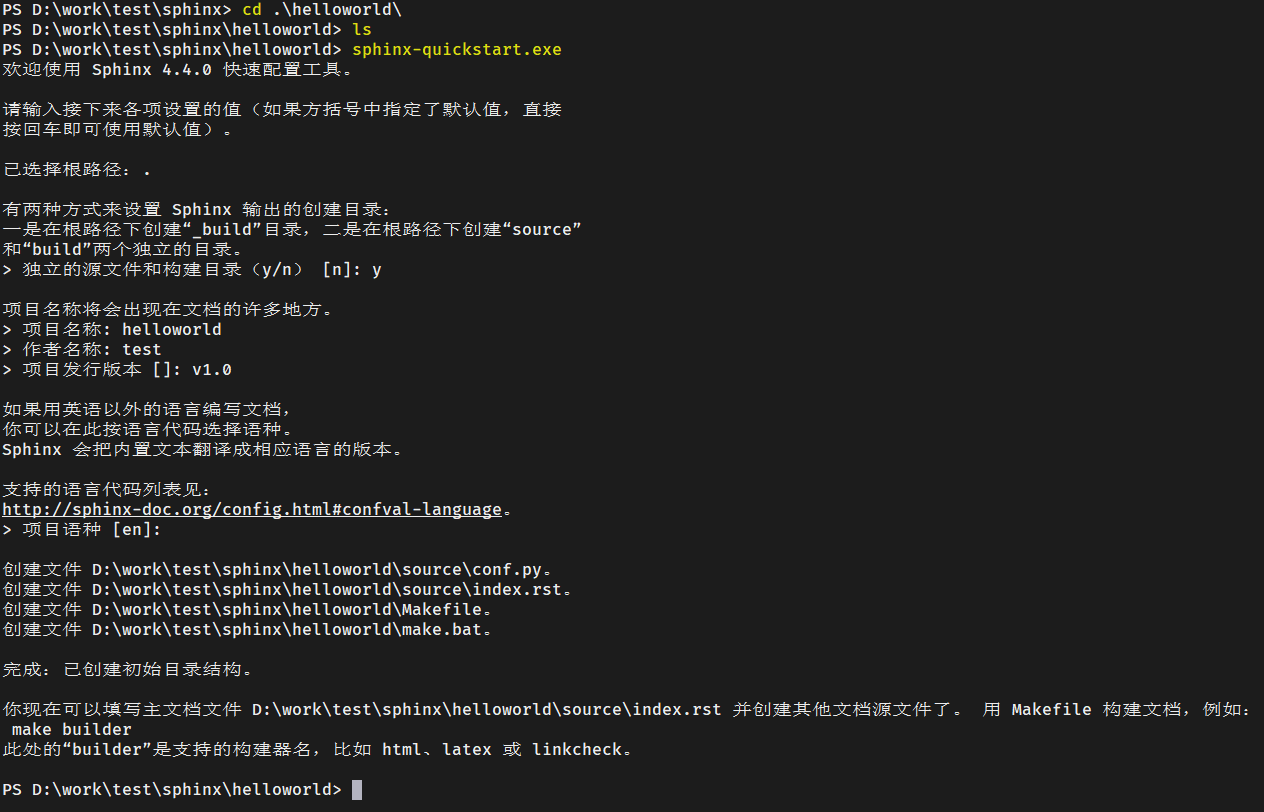Click the selected root path line
The height and width of the screenshot is (812, 1264).
tap(77, 170)
